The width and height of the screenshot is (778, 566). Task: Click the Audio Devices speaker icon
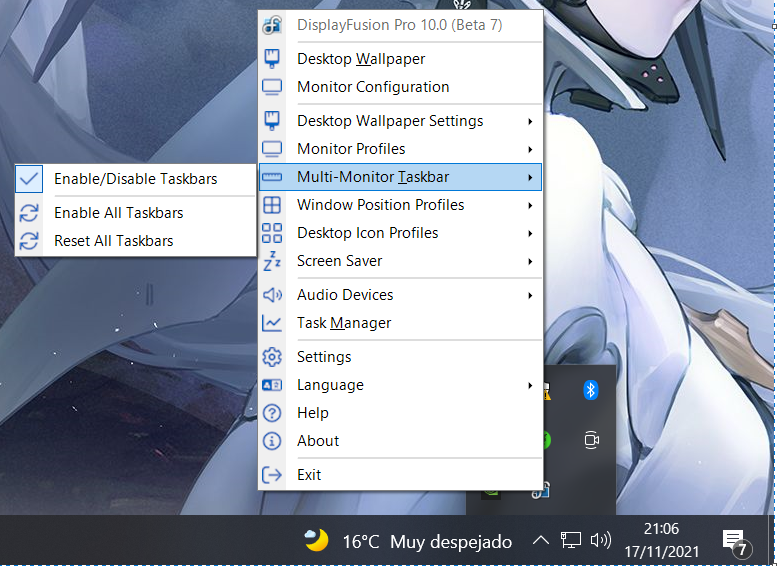pyautogui.click(x=271, y=295)
